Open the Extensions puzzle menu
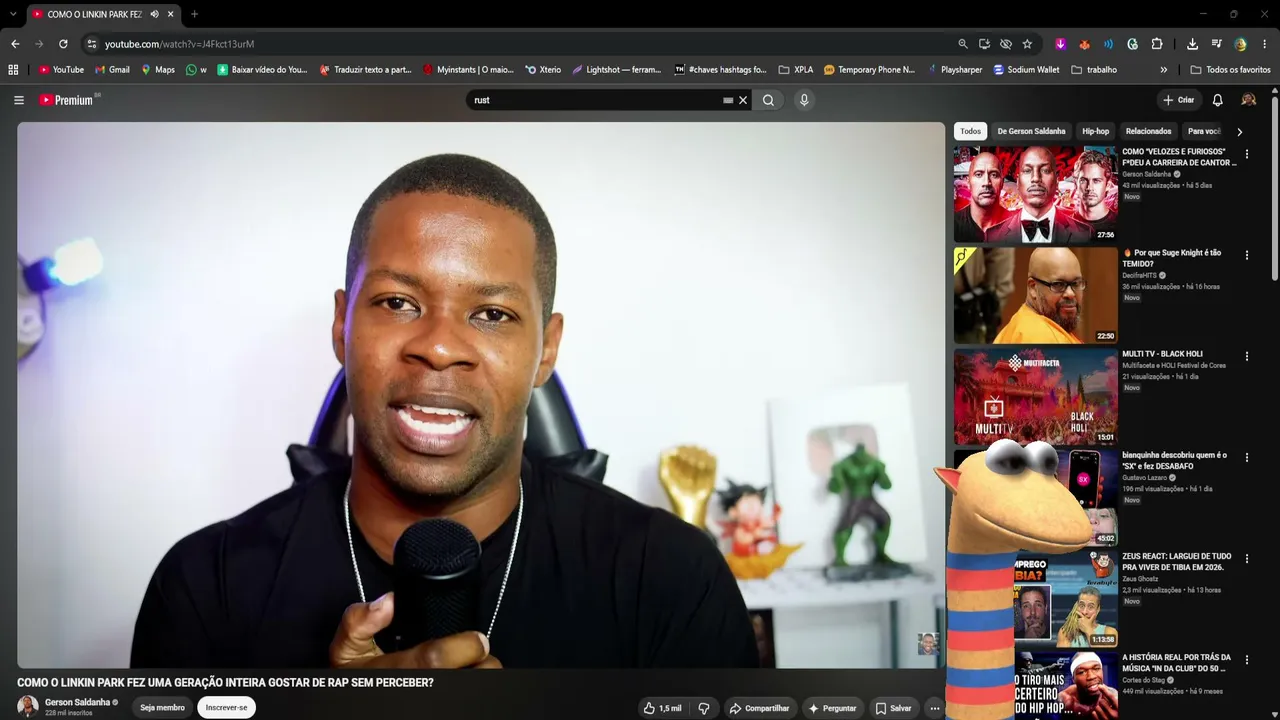The image size is (1280, 720). pyautogui.click(x=1157, y=44)
